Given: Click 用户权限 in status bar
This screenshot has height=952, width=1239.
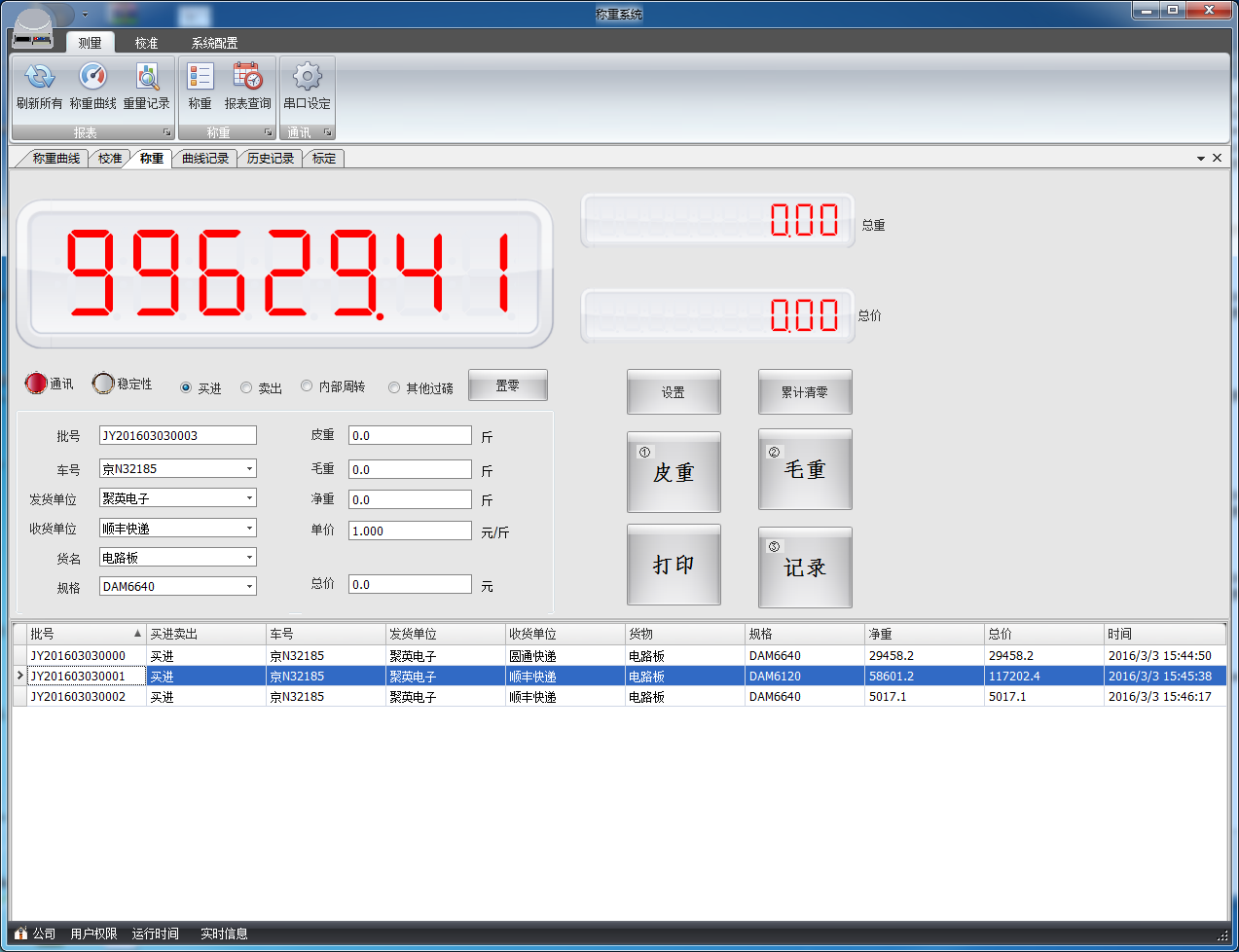Looking at the screenshot, I should [x=93, y=934].
